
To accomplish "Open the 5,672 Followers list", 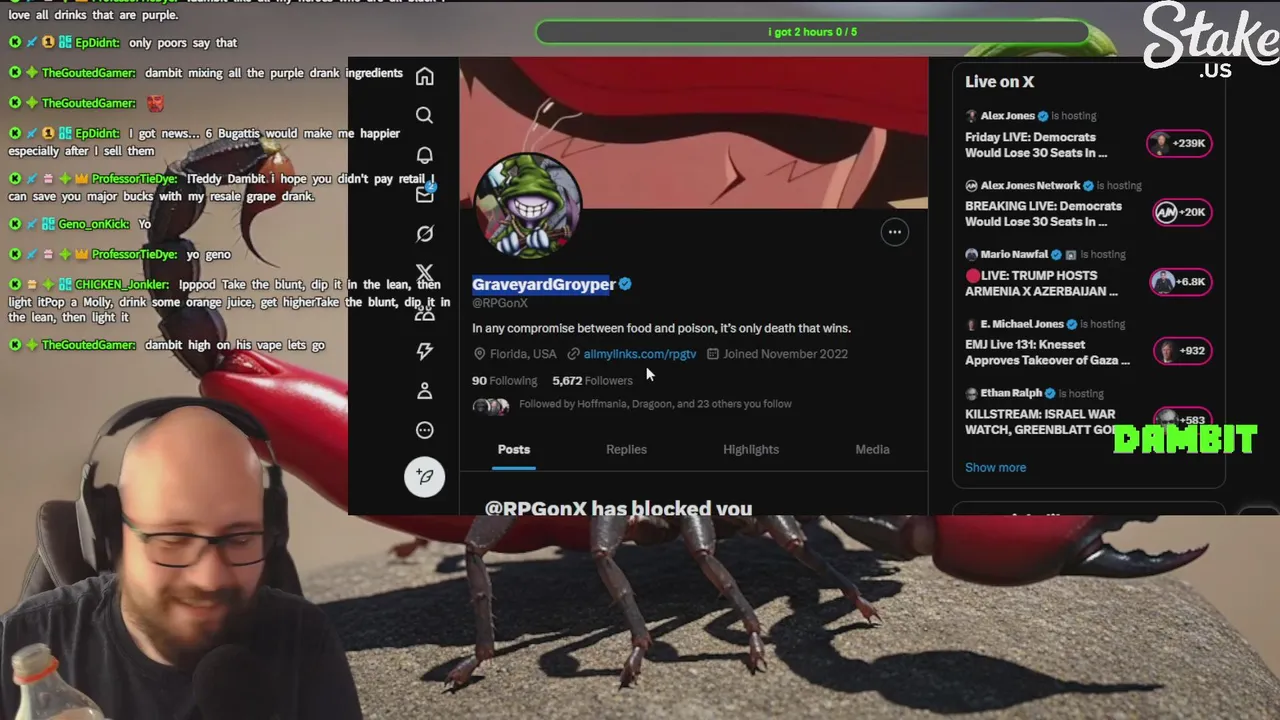I will click(x=592, y=381).
